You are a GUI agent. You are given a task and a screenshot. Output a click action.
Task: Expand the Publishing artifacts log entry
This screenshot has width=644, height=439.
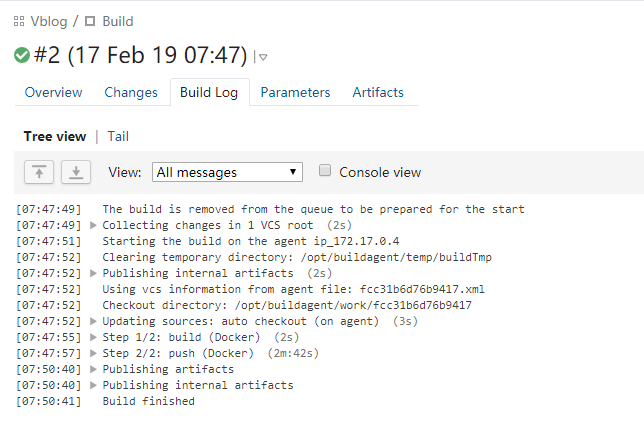pos(93,369)
